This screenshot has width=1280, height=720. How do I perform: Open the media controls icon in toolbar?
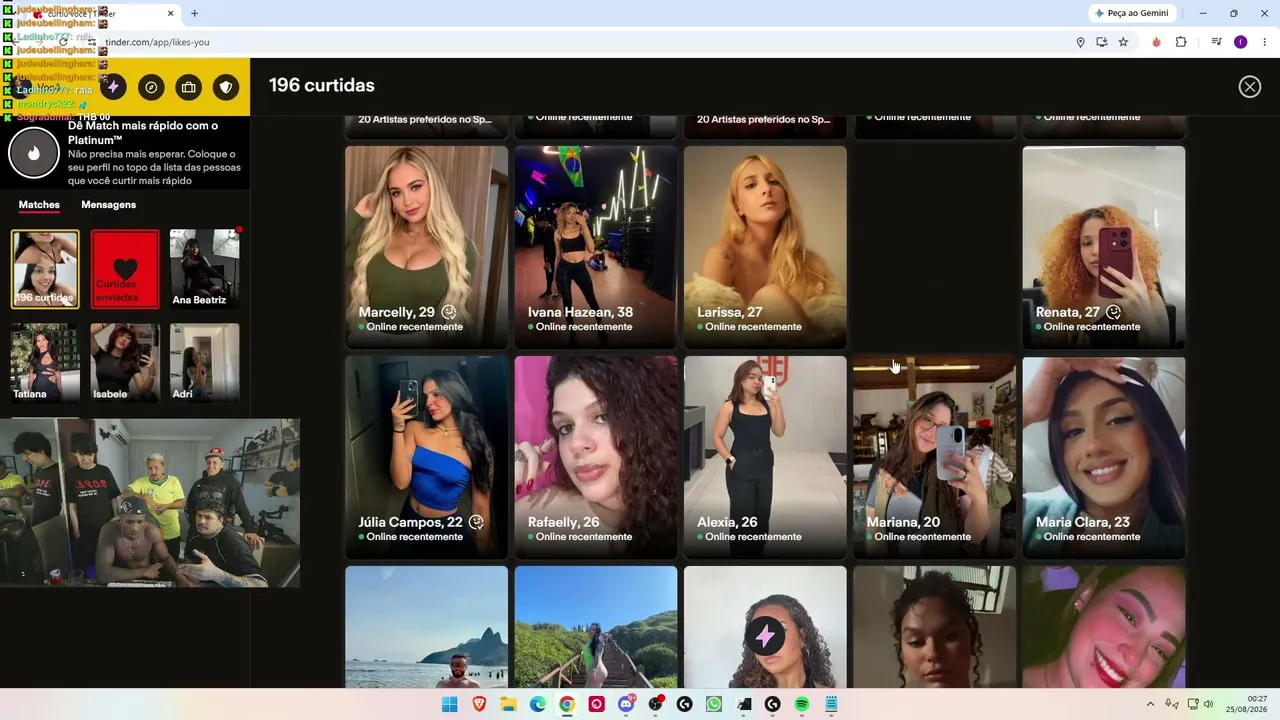1216,42
